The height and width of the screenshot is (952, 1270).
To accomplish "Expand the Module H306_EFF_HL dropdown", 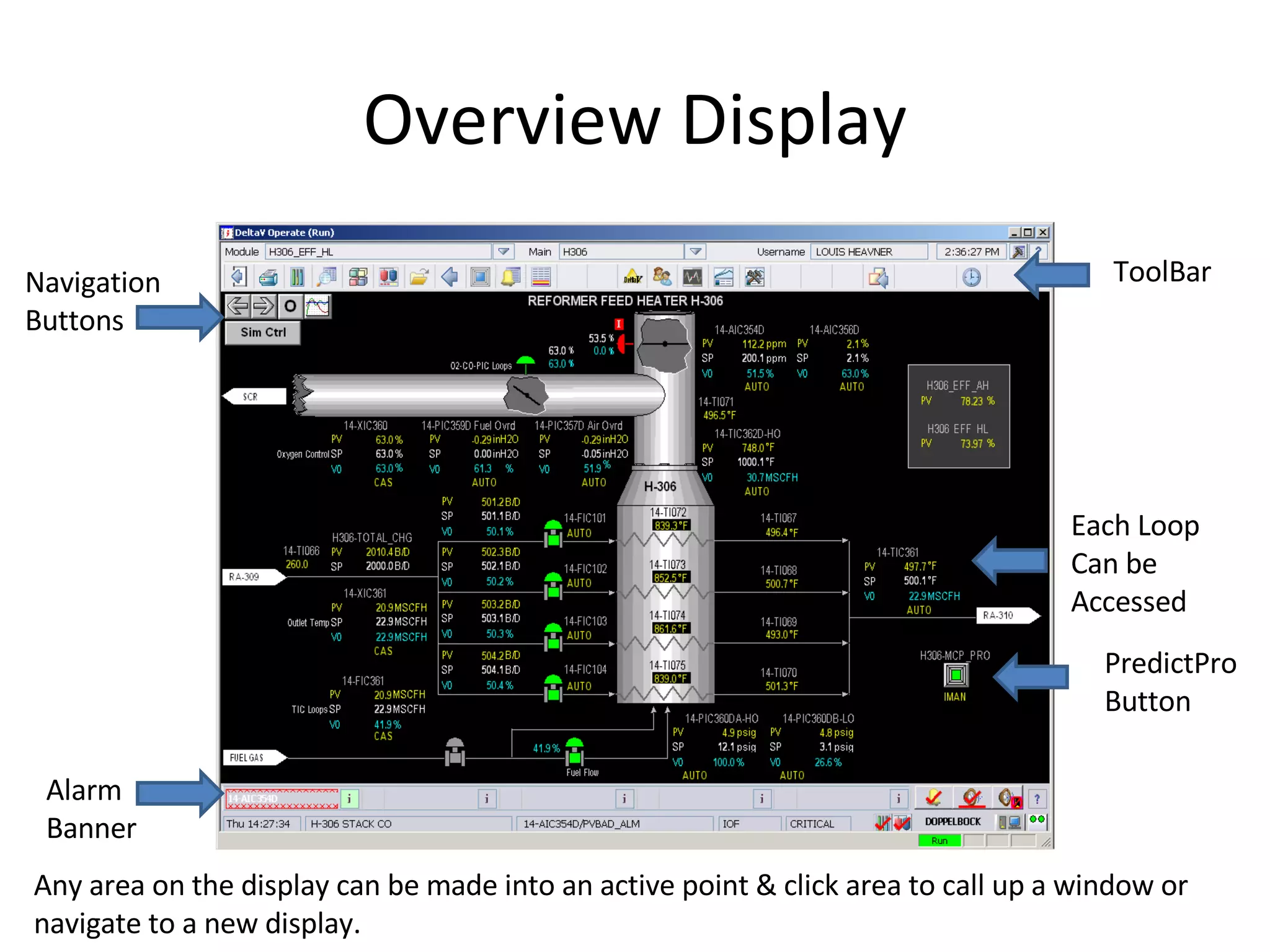I will click(503, 252).
